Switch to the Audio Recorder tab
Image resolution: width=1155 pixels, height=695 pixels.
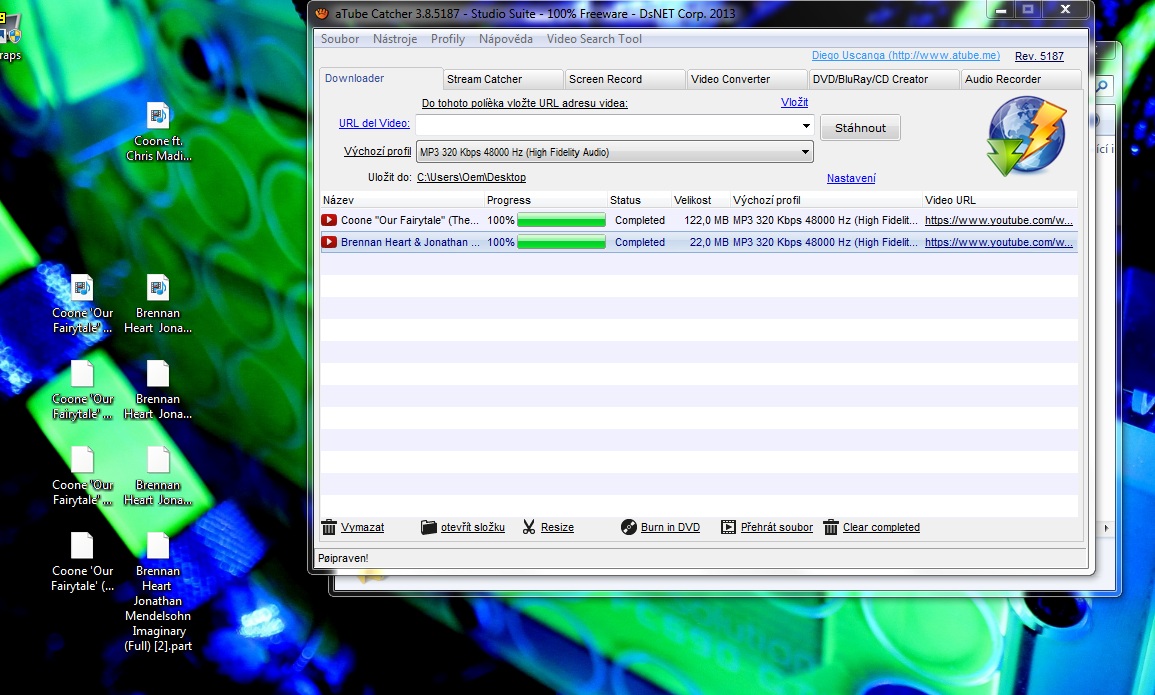coord(1021,80)
